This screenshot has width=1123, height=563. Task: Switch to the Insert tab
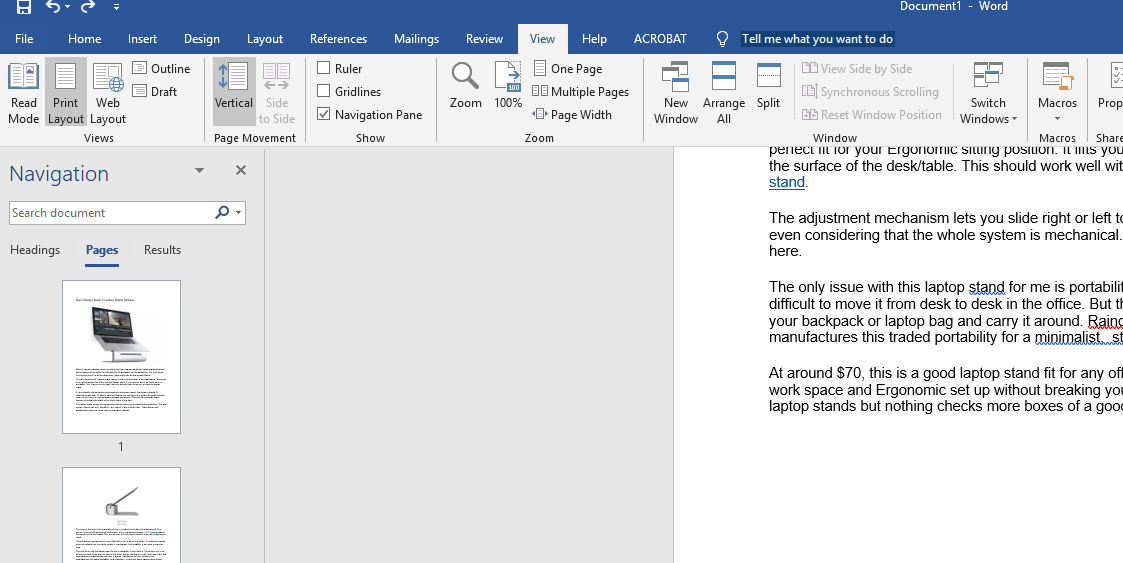pos(143,39)
